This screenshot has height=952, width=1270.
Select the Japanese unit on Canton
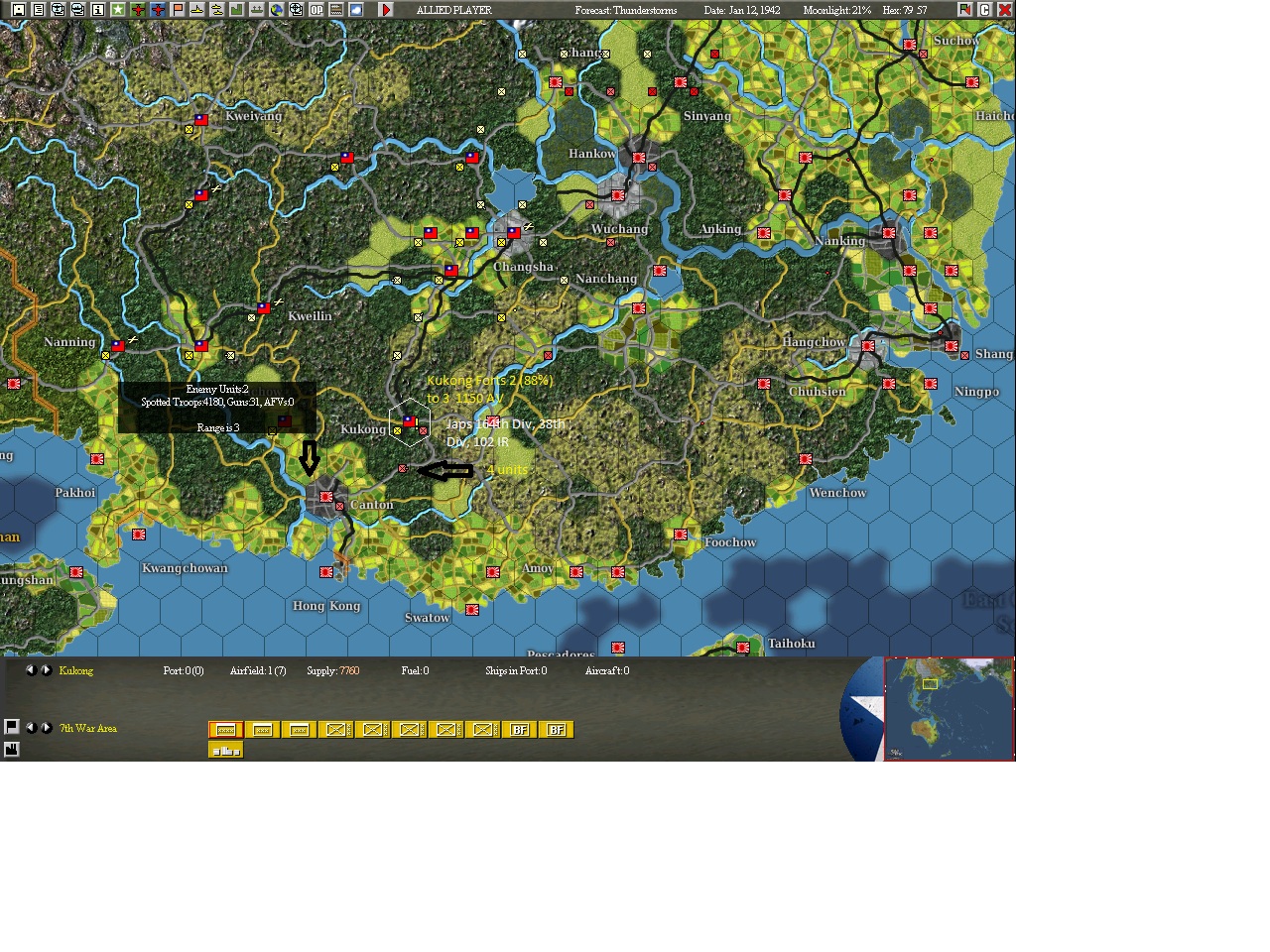tap(326, 497)
